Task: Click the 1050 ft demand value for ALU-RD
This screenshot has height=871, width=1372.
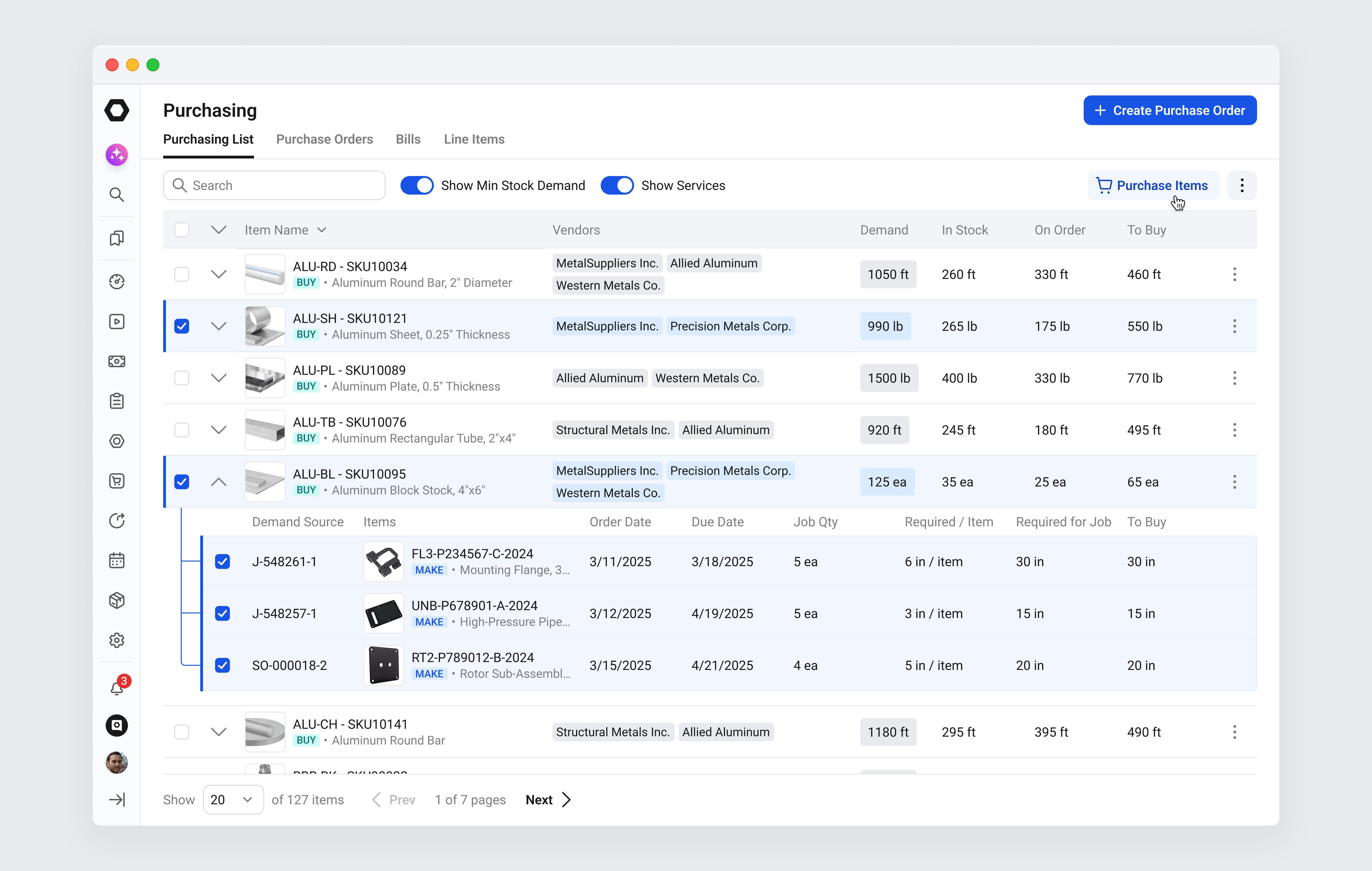Action: (x=888, y=274)
